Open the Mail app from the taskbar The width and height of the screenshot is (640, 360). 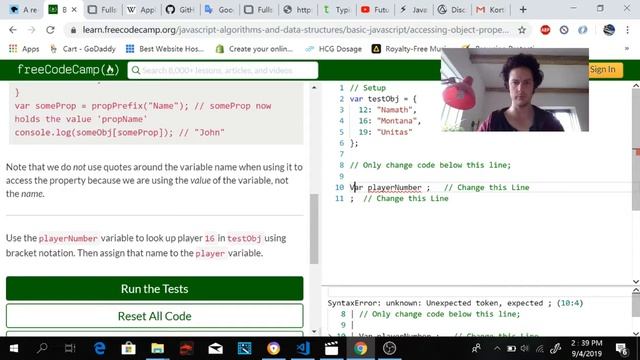pyautogui.click(x=216, y=348)
